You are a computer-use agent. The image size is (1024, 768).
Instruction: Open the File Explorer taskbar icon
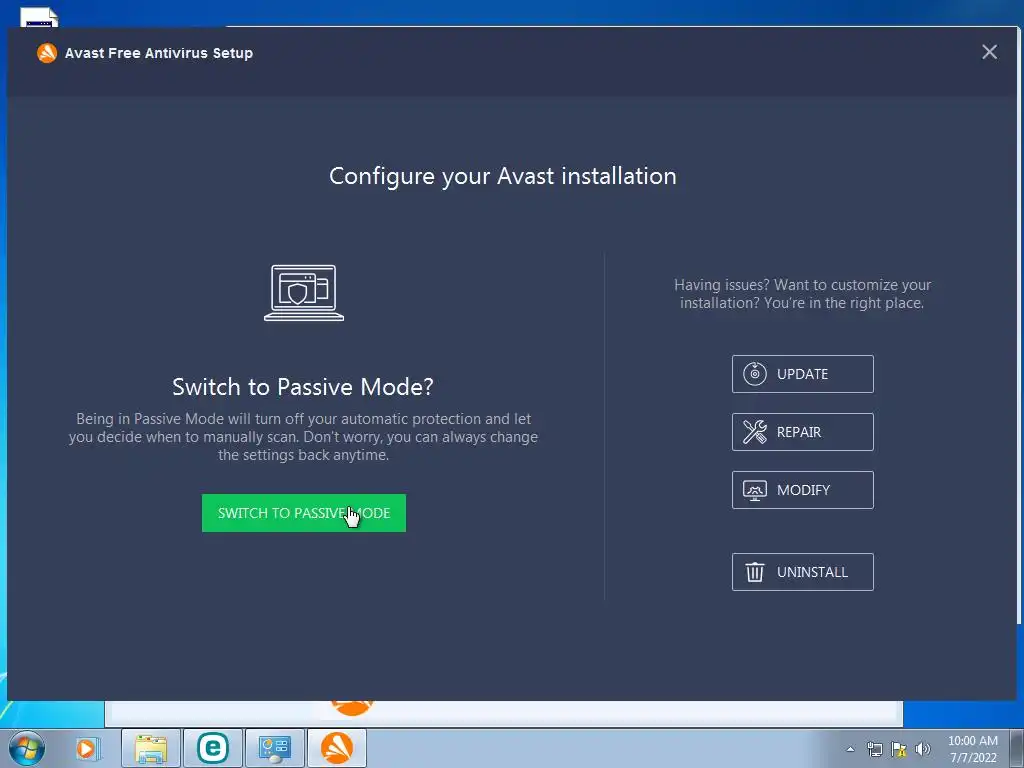click(x=151, y=748)
